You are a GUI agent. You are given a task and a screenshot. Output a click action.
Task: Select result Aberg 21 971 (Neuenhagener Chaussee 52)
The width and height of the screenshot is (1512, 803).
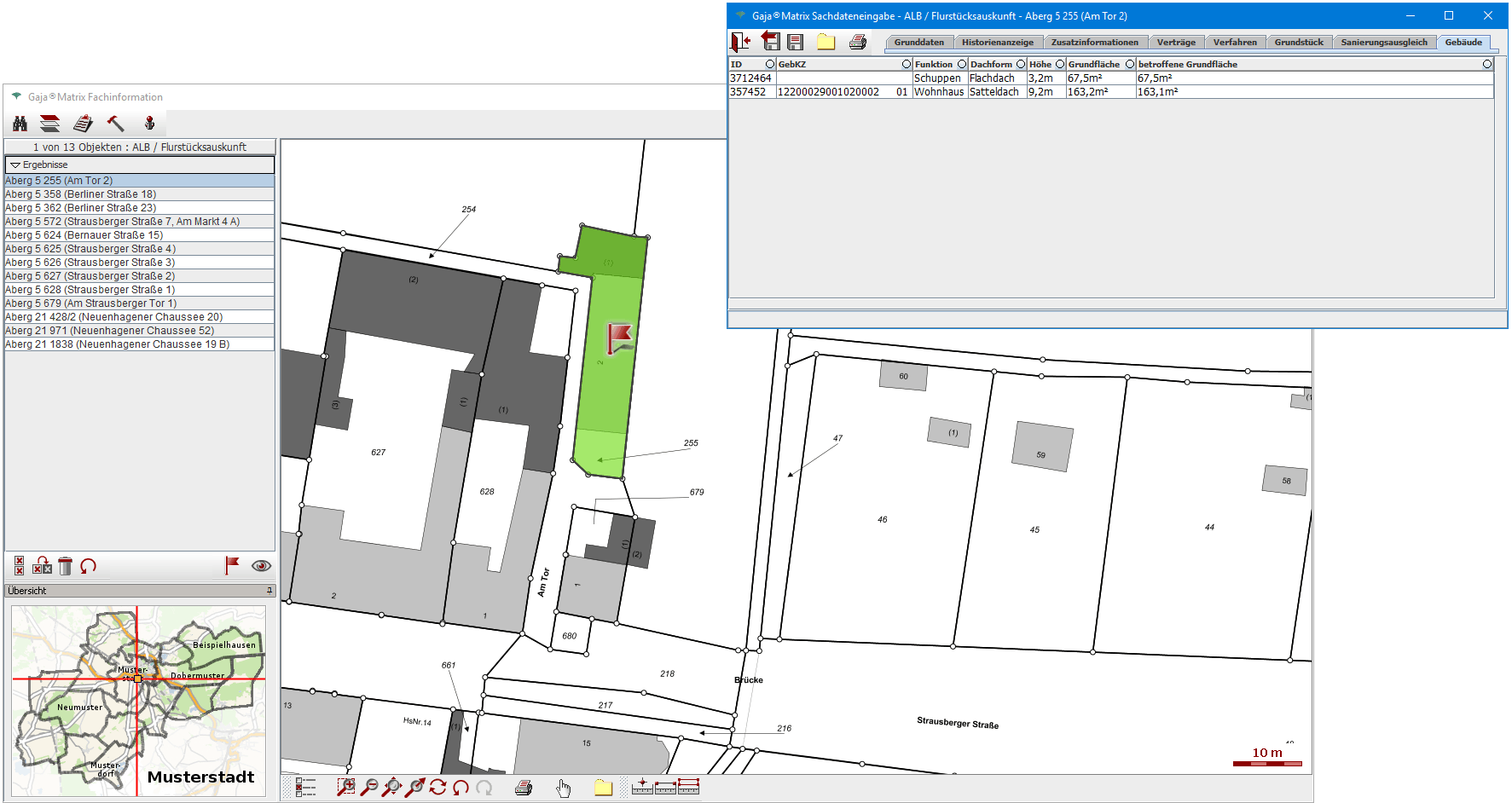(x=109, y=331)
